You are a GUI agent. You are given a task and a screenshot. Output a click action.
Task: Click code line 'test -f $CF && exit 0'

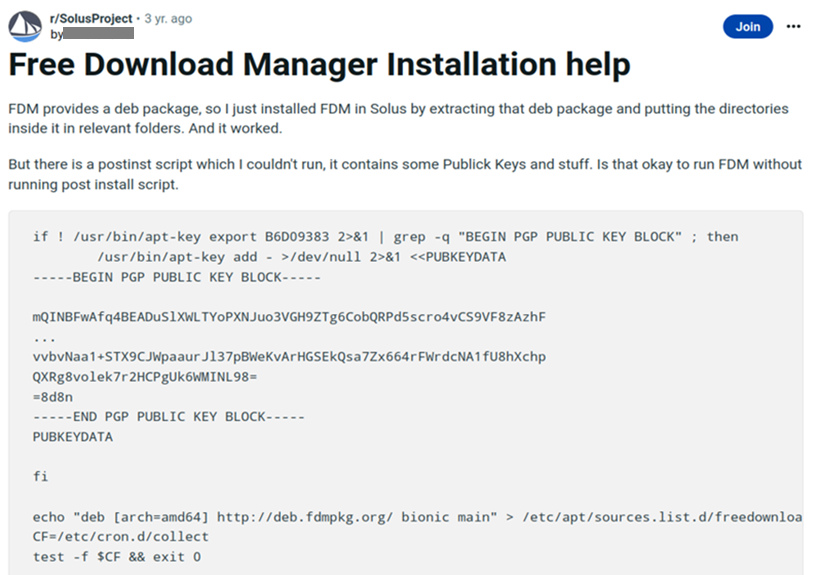pos(117,557)
